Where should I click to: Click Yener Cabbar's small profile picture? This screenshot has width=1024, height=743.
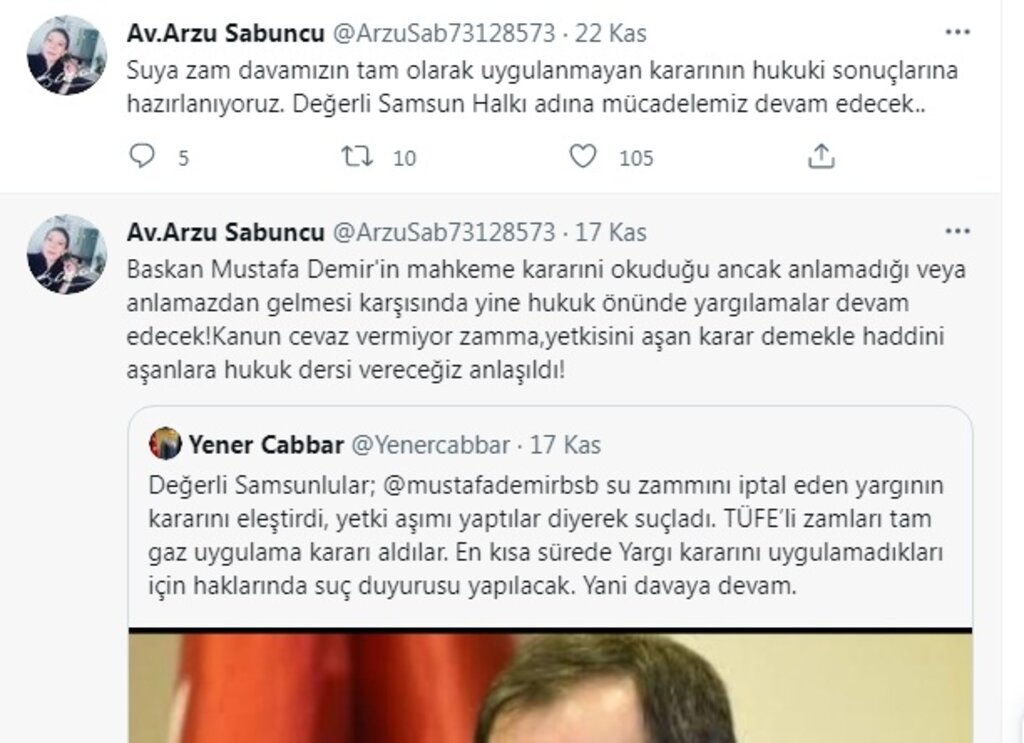tap(165, 444)
